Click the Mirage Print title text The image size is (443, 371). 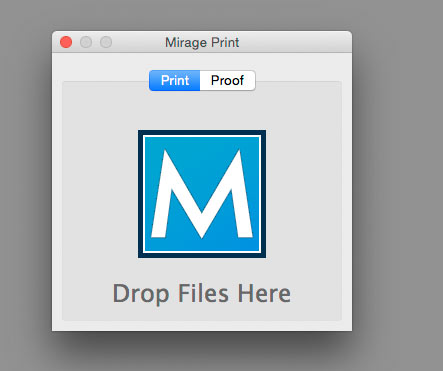point(202,42)
